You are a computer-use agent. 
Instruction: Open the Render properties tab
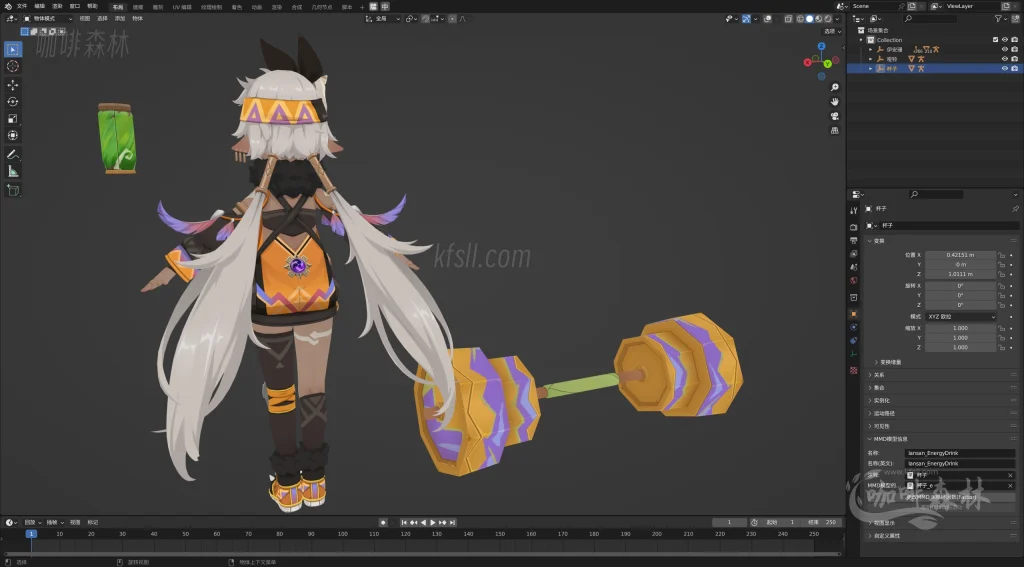[x=854, y=227]
